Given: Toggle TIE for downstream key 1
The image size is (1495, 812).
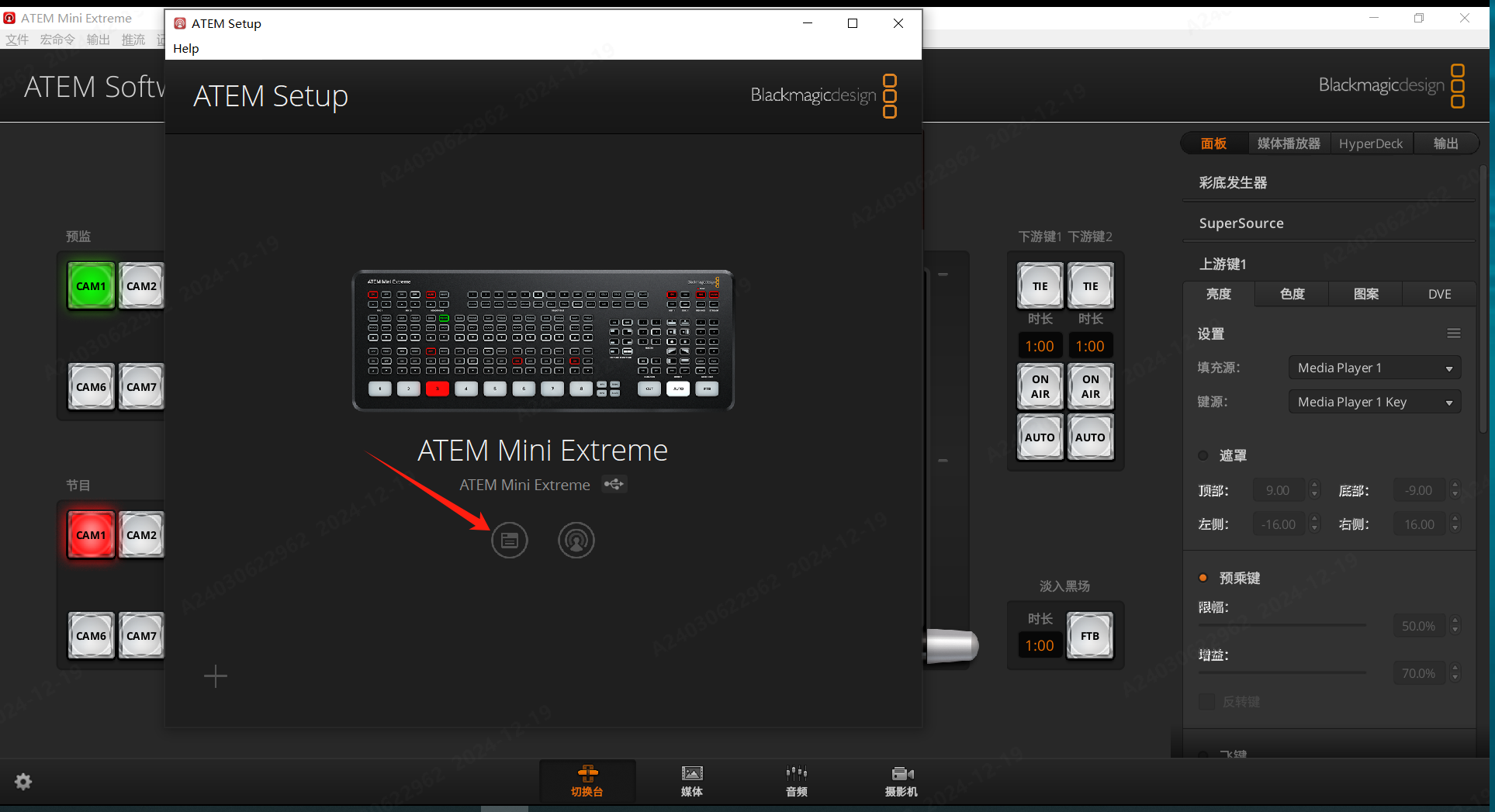Looking at the screenshot, I should coord(1040,286).
